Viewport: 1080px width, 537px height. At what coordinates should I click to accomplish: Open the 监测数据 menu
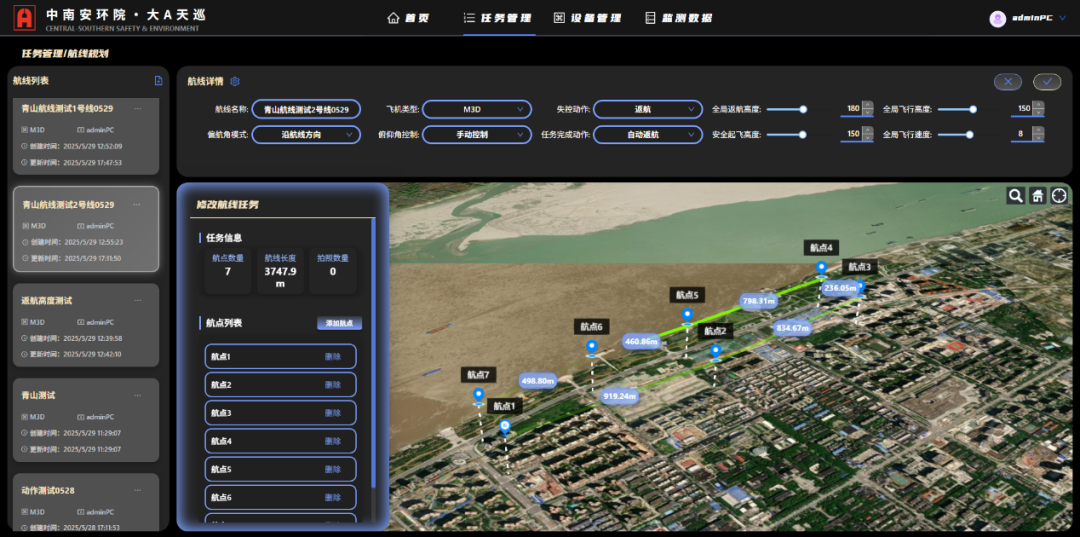(x=678, y=18)
